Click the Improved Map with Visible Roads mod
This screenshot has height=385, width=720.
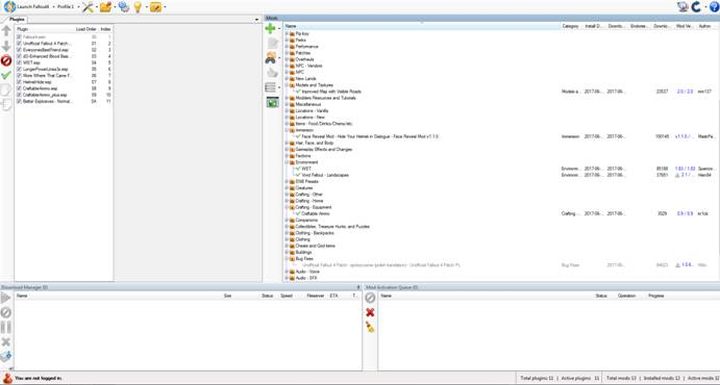(331, 91)
